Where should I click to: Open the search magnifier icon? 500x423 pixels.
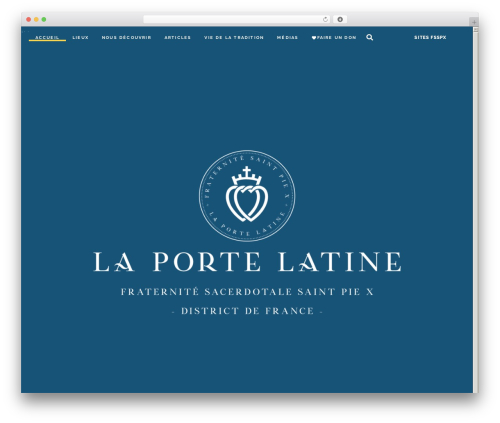[x=369, y=37]
